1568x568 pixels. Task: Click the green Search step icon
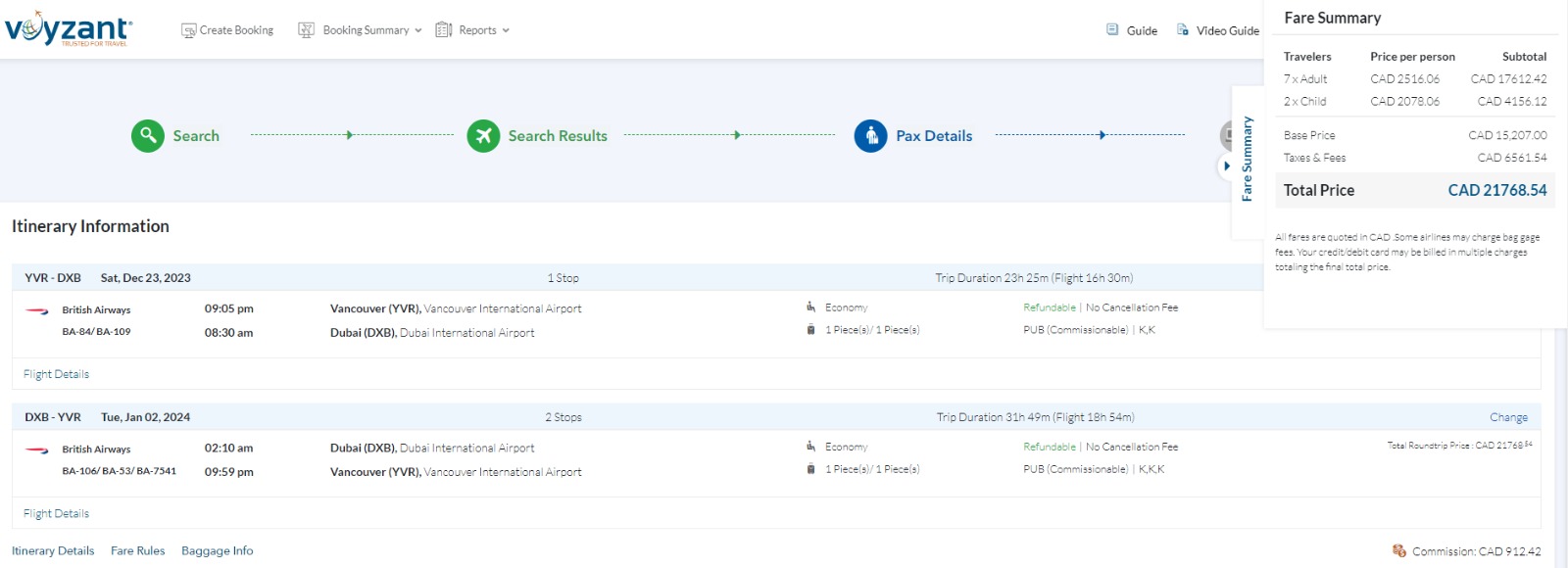coord(148,136)
